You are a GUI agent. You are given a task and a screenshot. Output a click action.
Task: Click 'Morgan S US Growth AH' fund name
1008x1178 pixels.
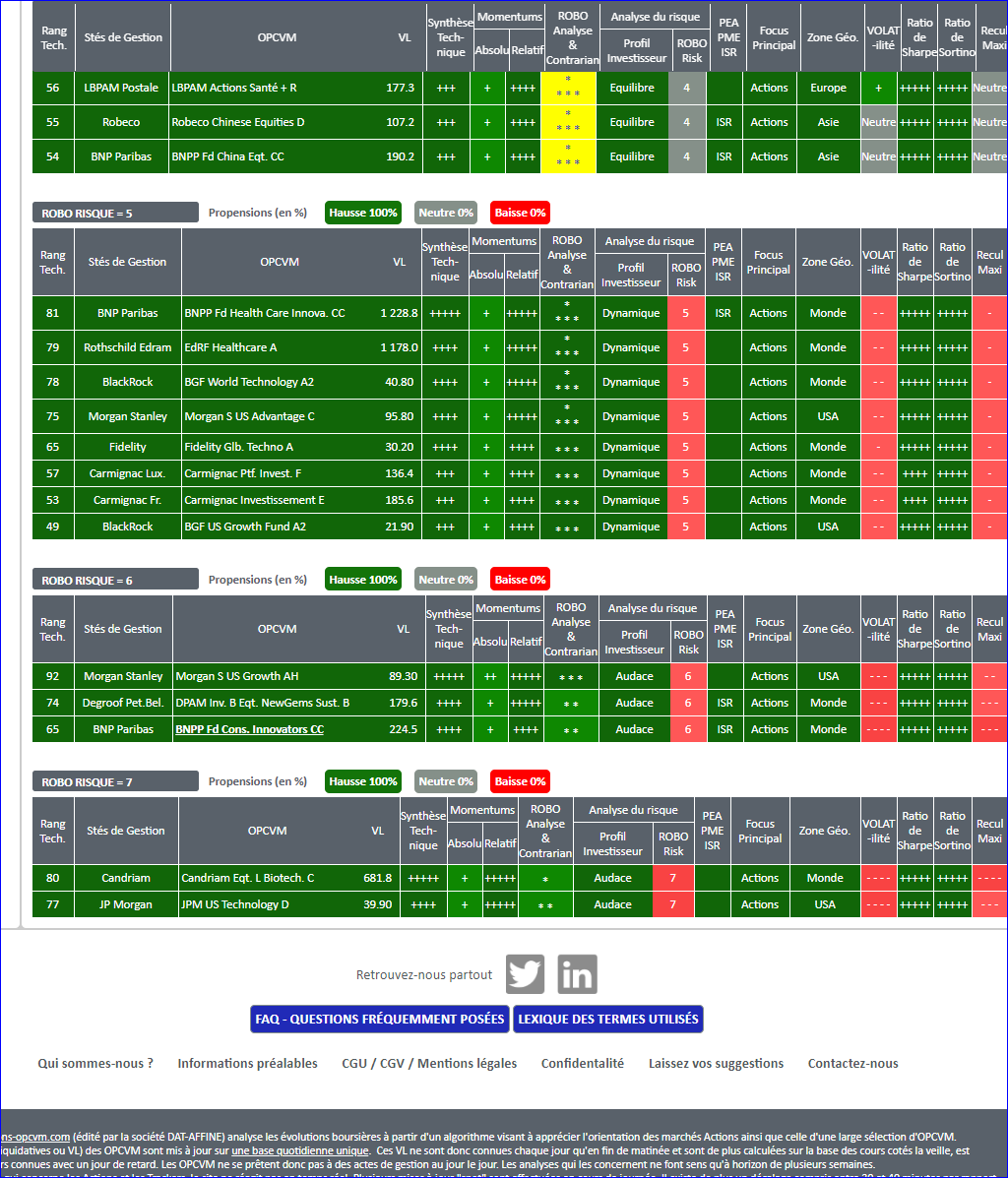(x=237, y=676)
